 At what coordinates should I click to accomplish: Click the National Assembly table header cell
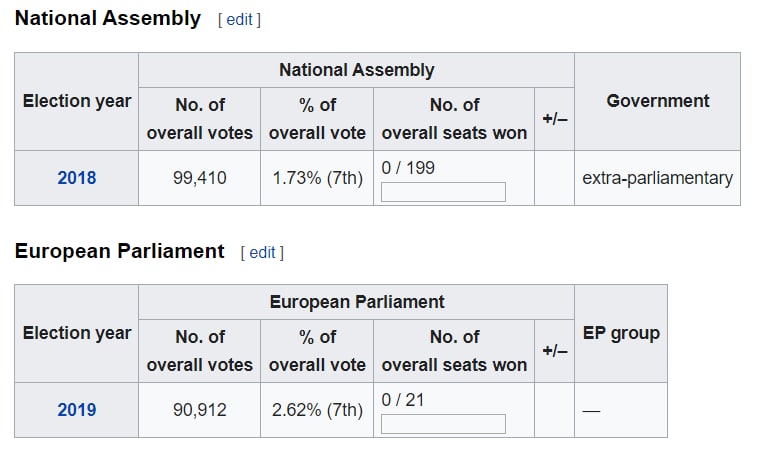coord(356,70)
